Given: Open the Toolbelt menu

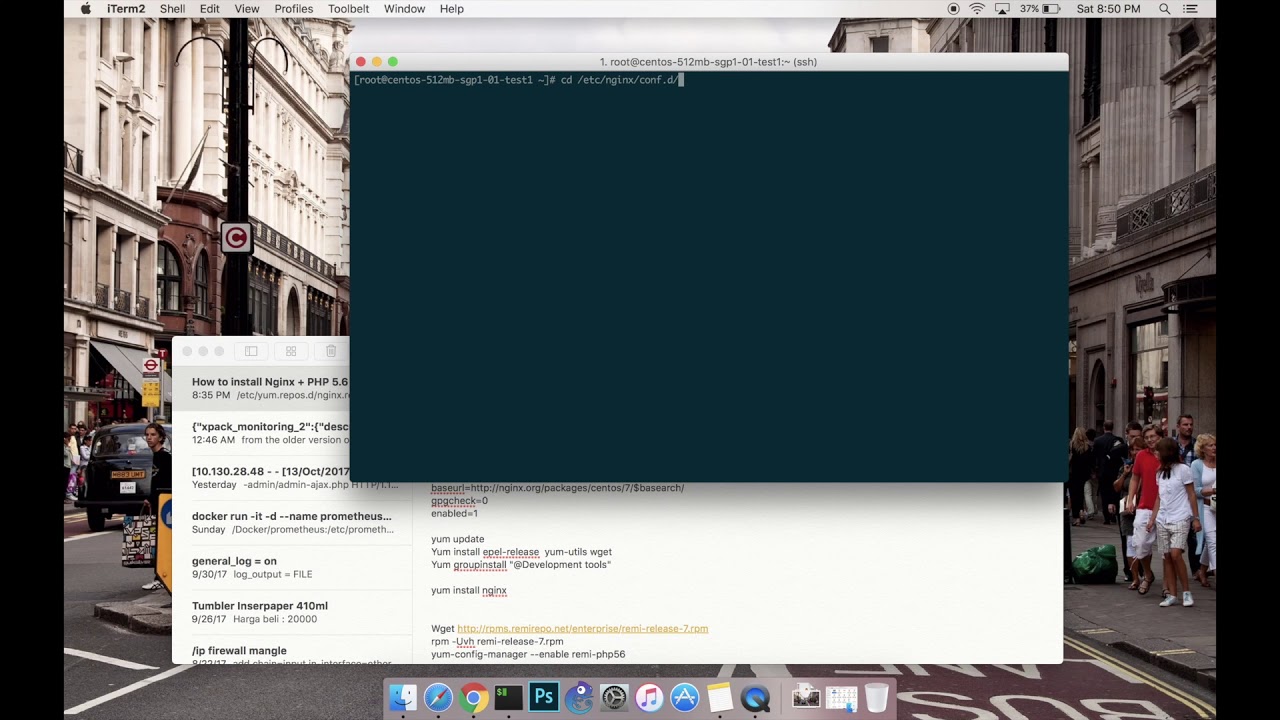Looking at the screenshot, I should 348,9.
